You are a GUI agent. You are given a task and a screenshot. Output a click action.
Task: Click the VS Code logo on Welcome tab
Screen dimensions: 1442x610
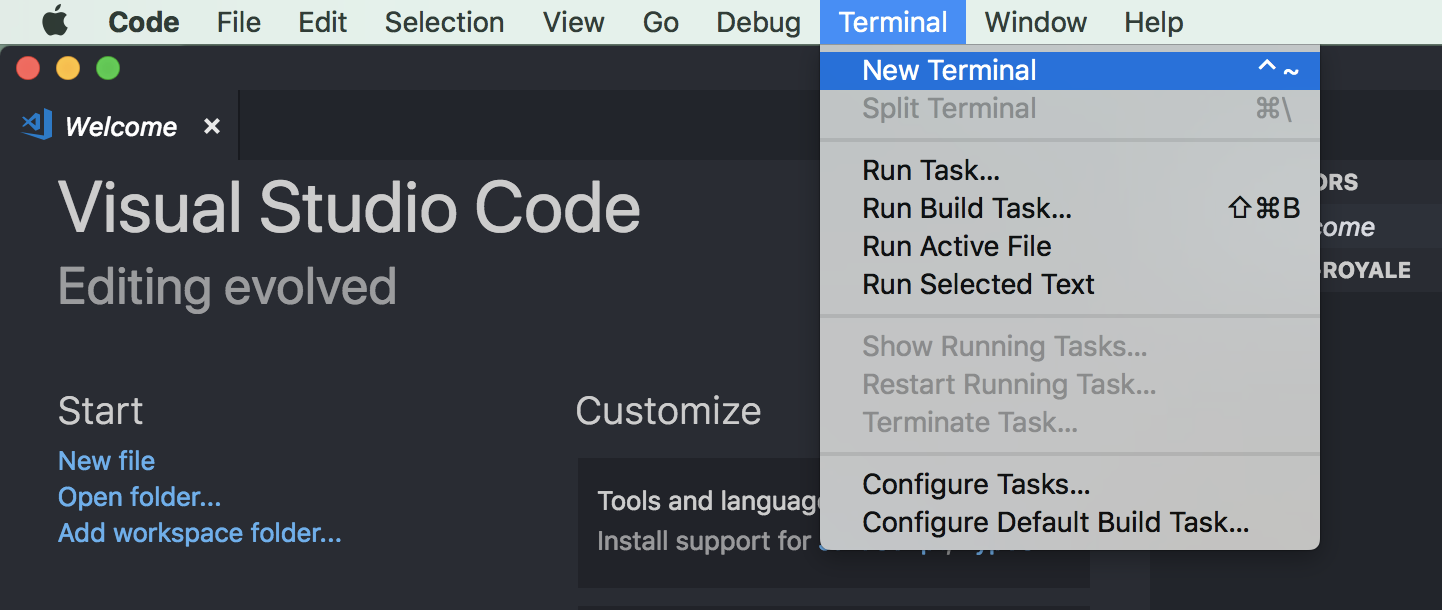[37, 125]
